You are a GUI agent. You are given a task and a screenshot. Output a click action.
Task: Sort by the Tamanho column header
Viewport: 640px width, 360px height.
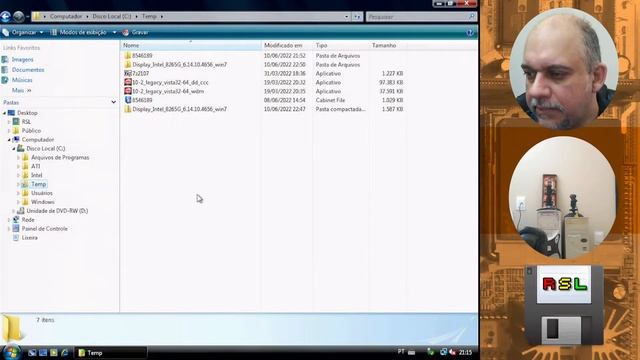tap(388, 45)
